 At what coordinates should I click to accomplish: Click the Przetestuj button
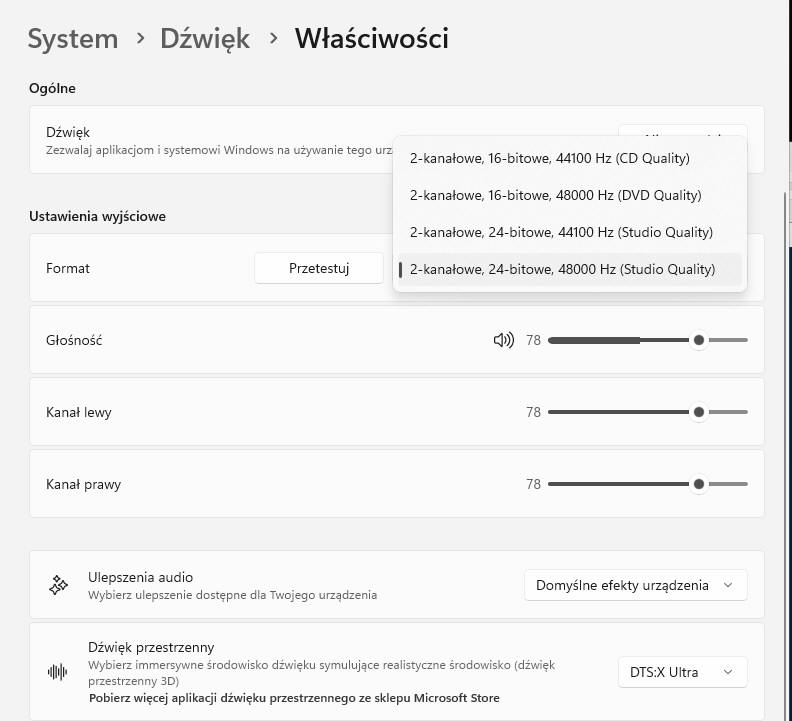319,268
